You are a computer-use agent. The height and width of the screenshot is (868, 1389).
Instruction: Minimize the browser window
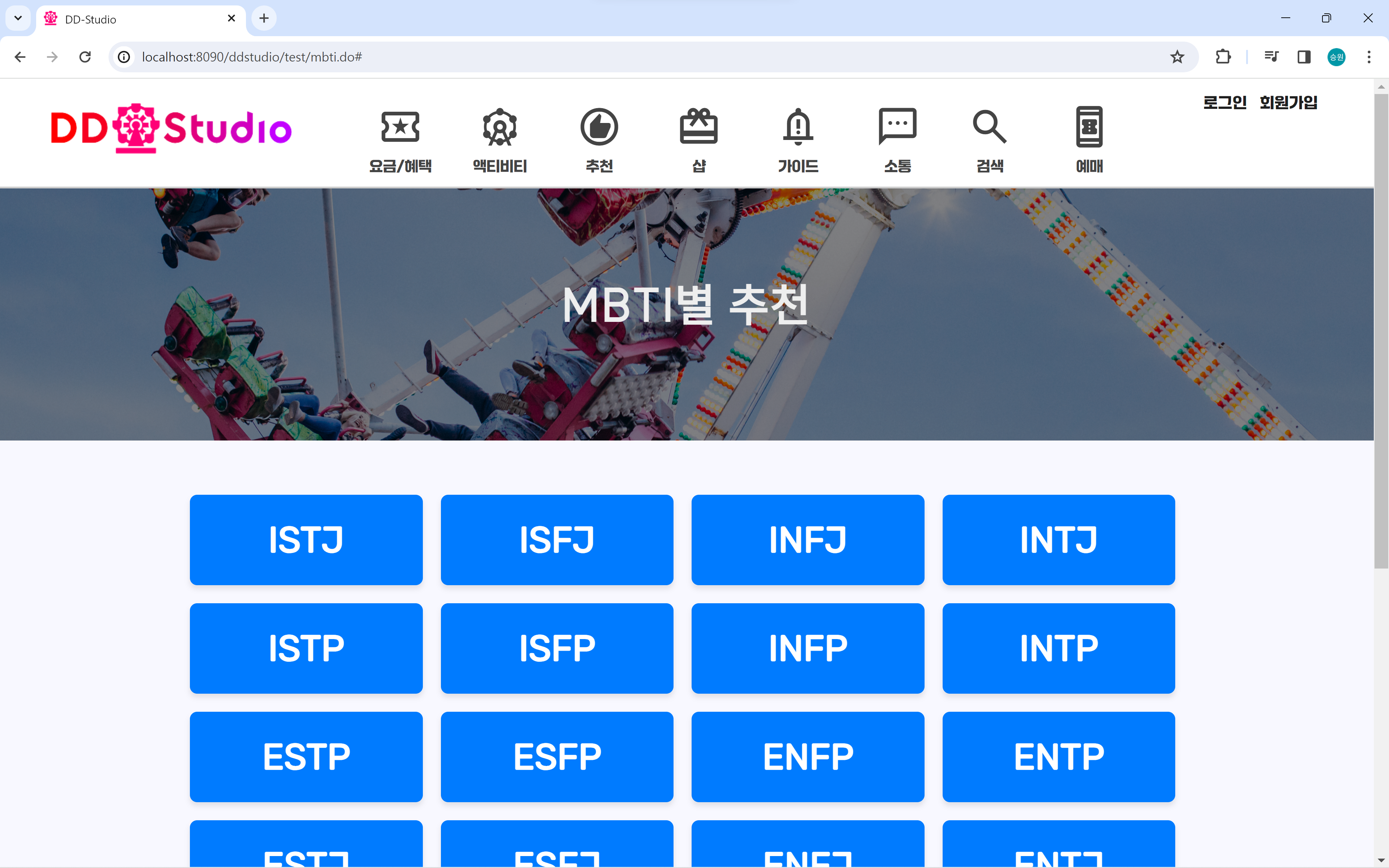pyautogui.click(x=1285, y=18)
